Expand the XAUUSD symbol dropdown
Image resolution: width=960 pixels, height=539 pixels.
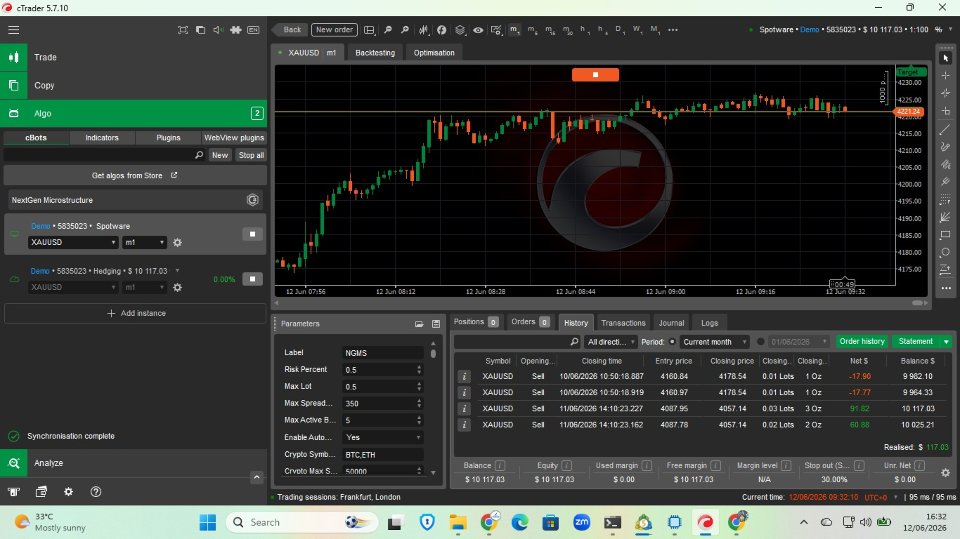(72, 243)
